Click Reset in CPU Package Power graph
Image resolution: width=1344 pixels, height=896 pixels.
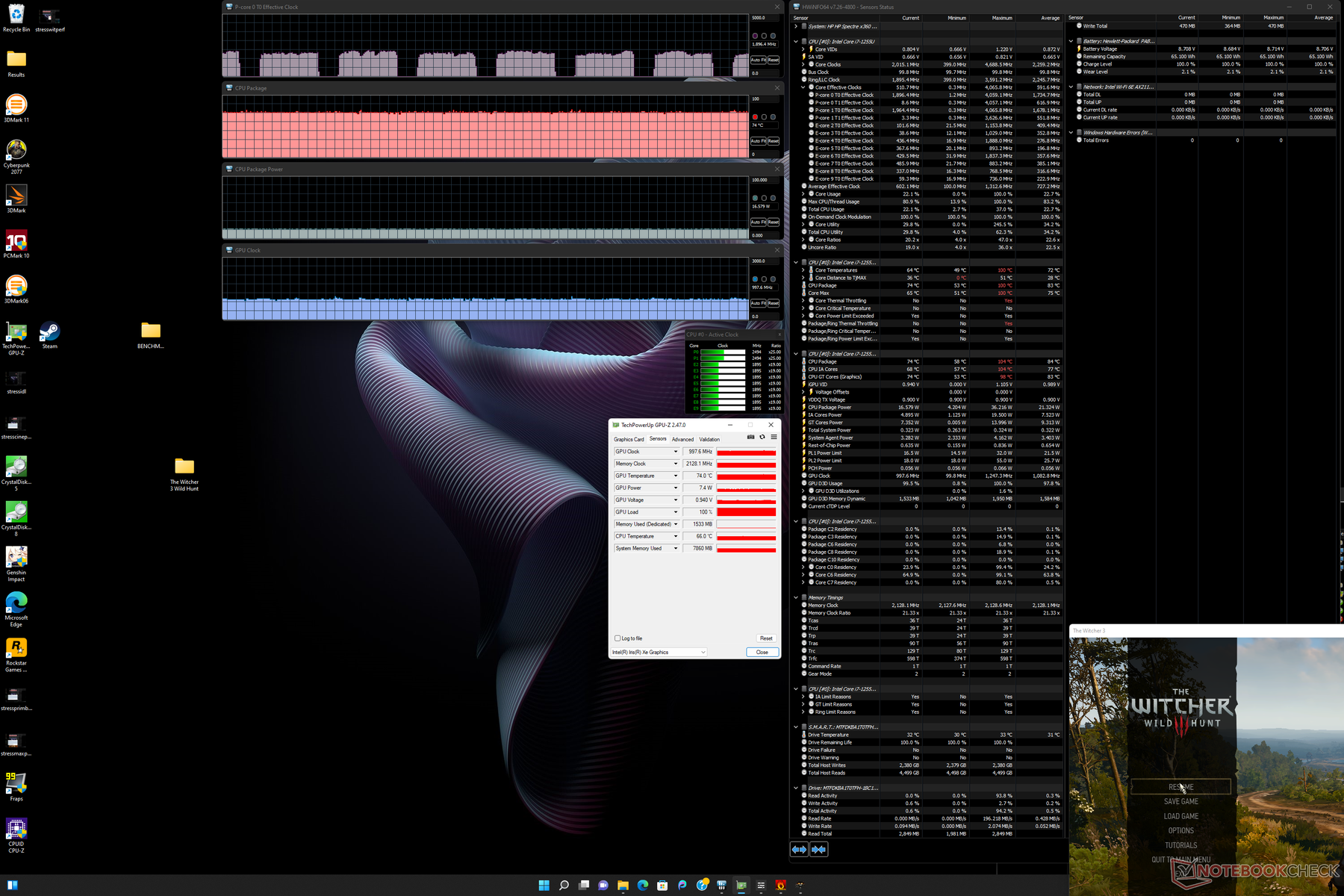pyautogui.click(x=774, y=222)
